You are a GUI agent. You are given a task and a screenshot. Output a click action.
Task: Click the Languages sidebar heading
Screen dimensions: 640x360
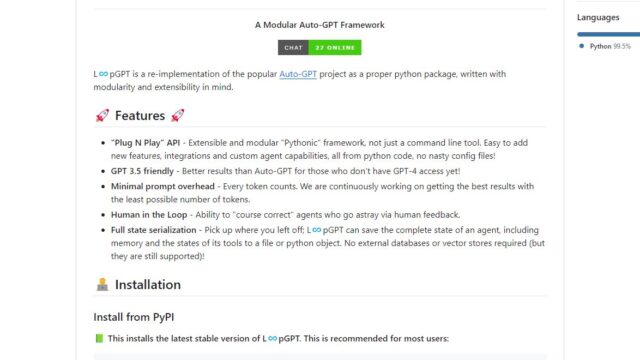[598, 17]
